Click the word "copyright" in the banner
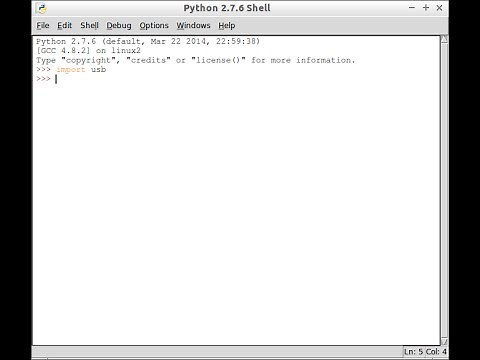 [x=88, y=60]
